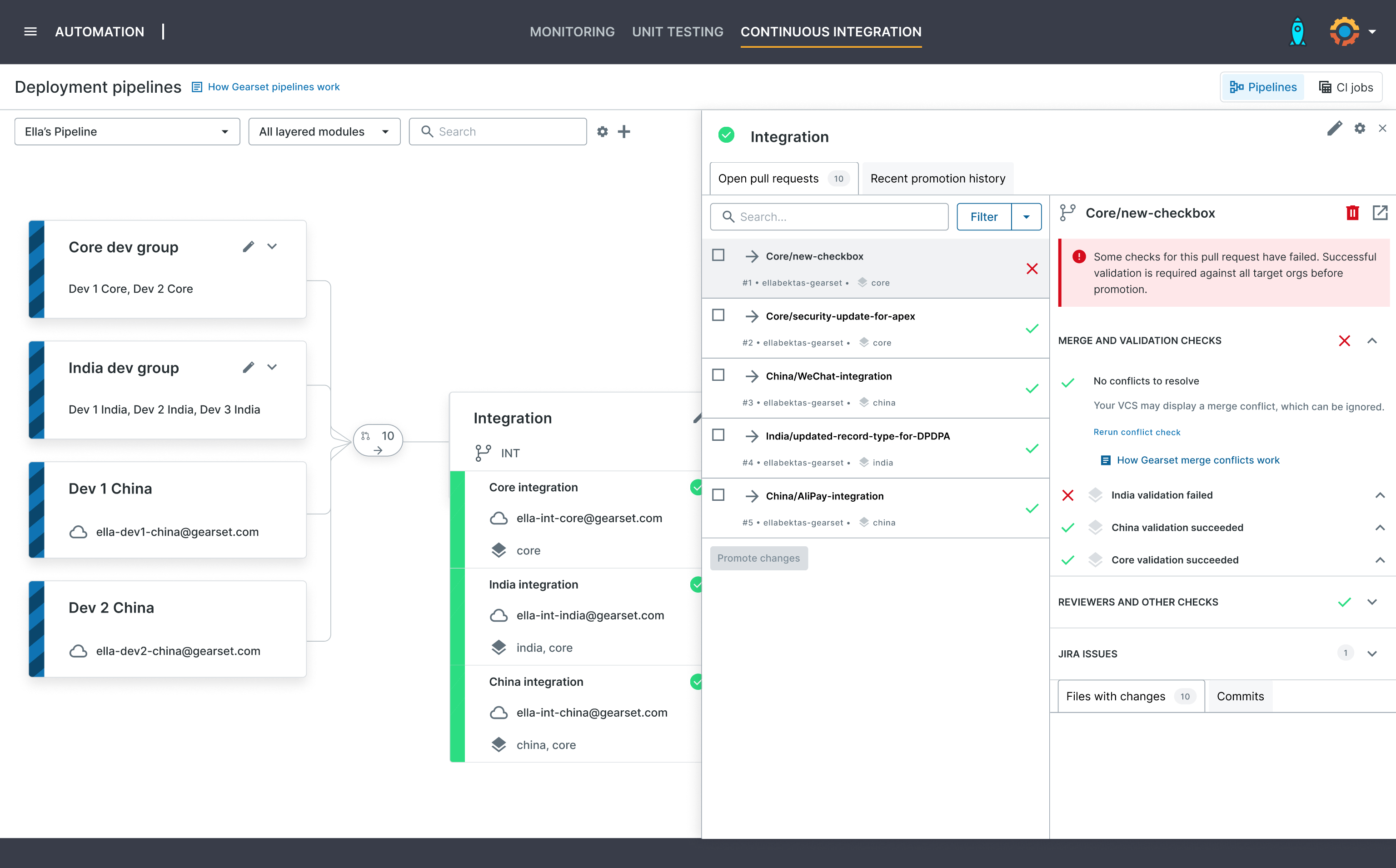Check the Core/new-checkbox pull request

coord(718,255)
